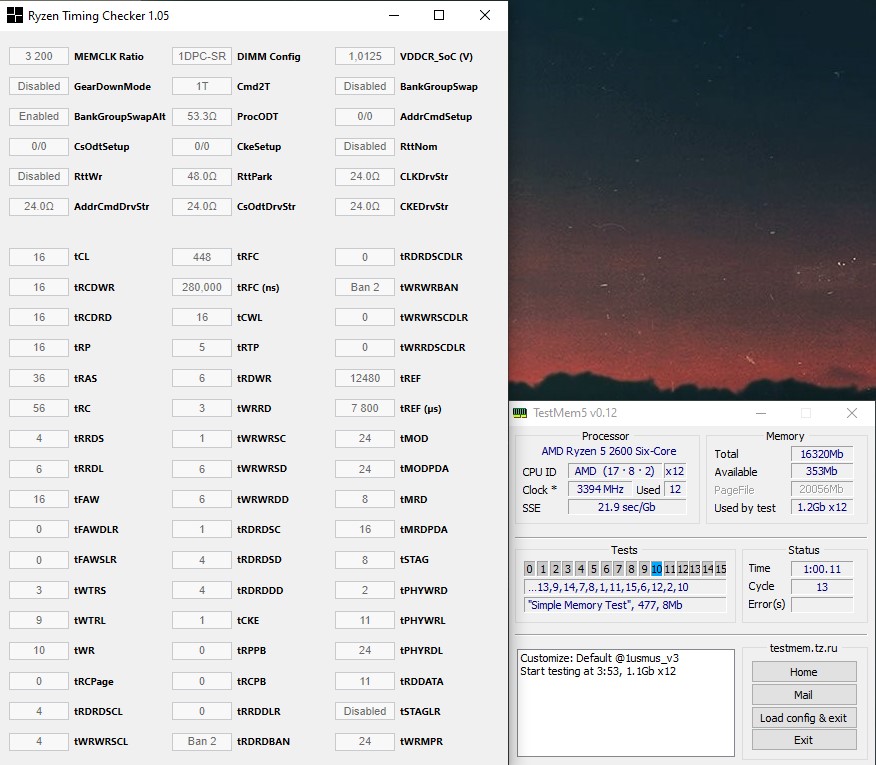Click the tWRMPR value 24

(x=365, y=742)
